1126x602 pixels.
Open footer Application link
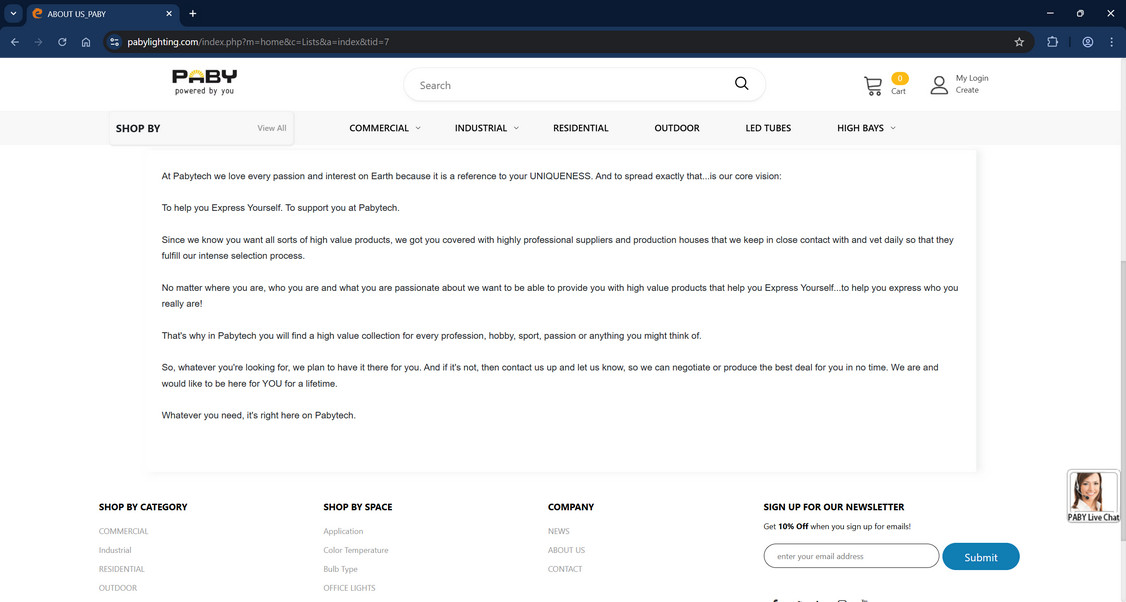343,532
